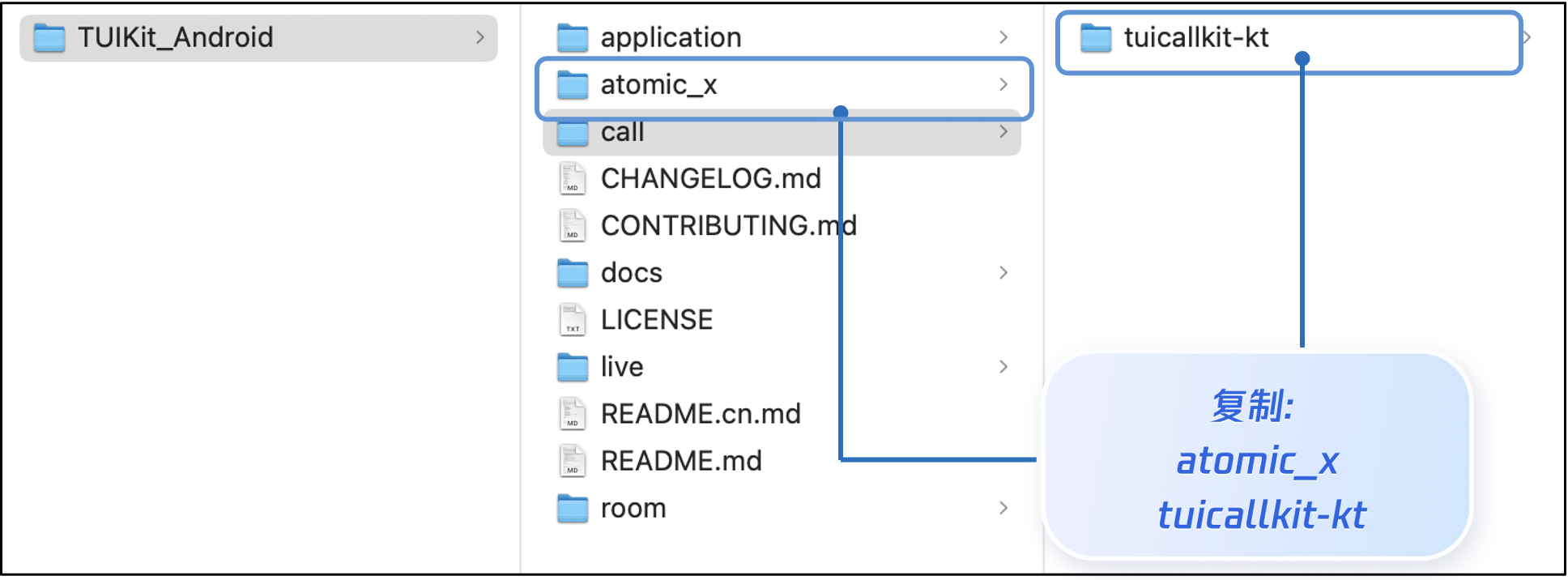Select the README.md file name
This screenshot has height=580, width=1568.
[681, 462]
